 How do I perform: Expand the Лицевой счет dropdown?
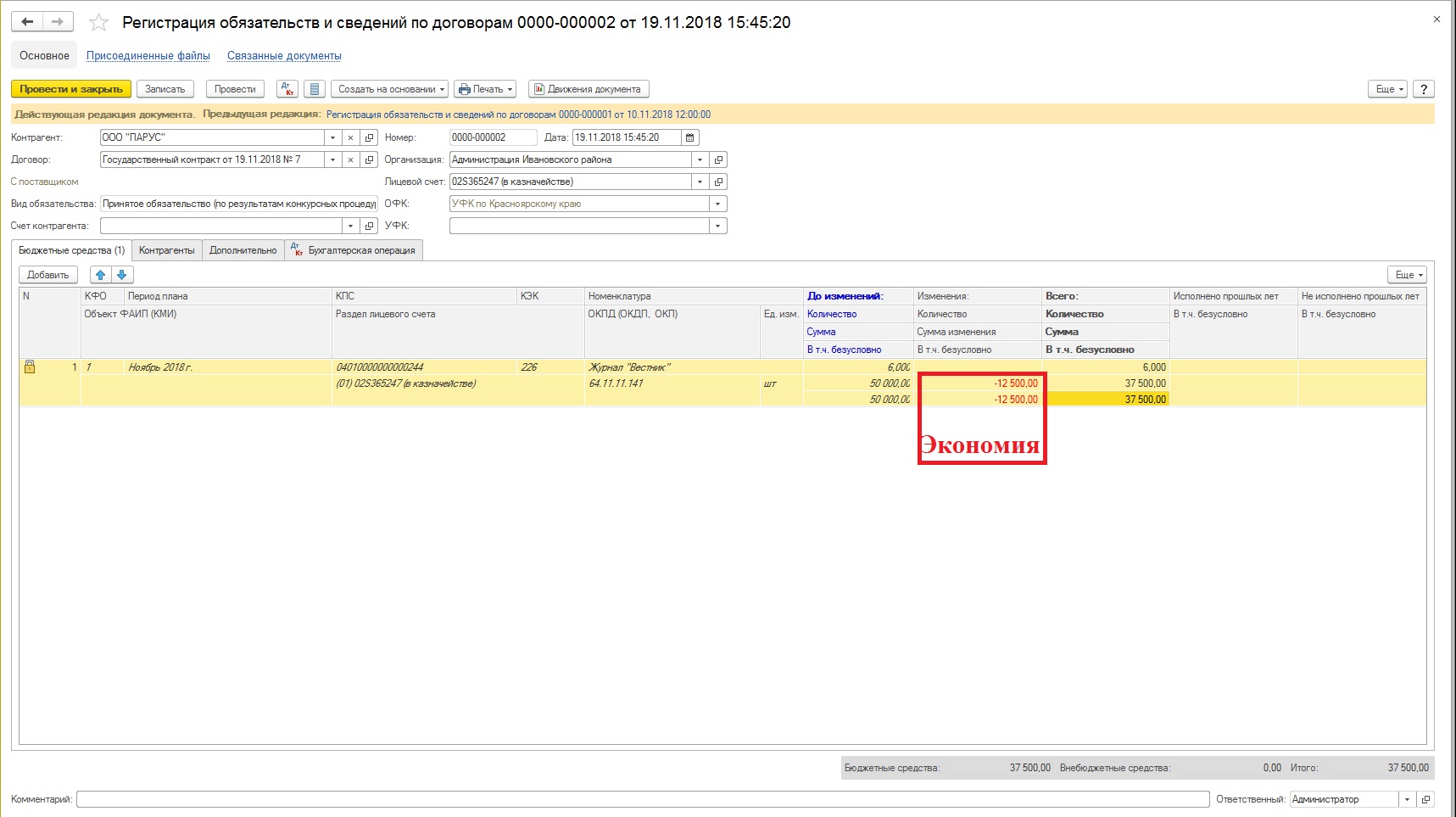(x=700, y=182)
